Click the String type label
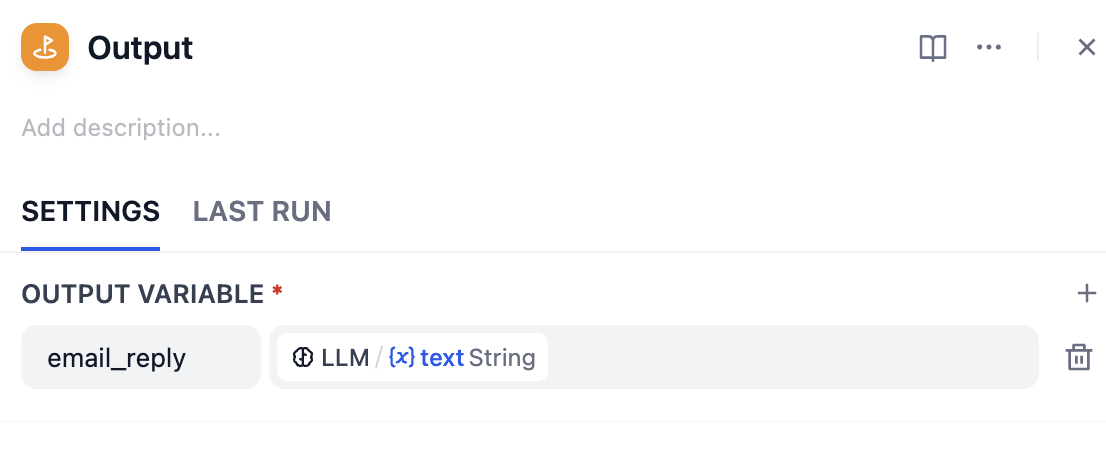 502,357
